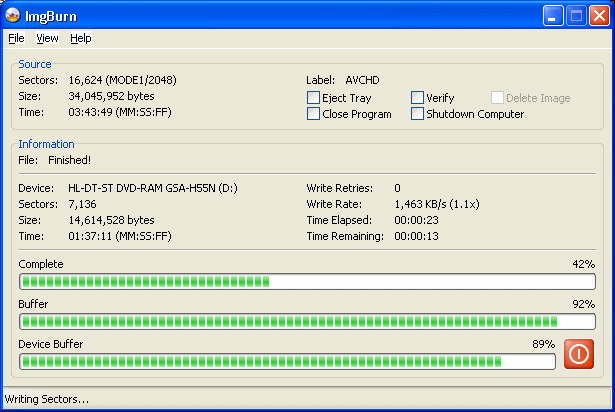
Task: Tick the Shutdown Computer checkbox
Action: coord(417,114)
